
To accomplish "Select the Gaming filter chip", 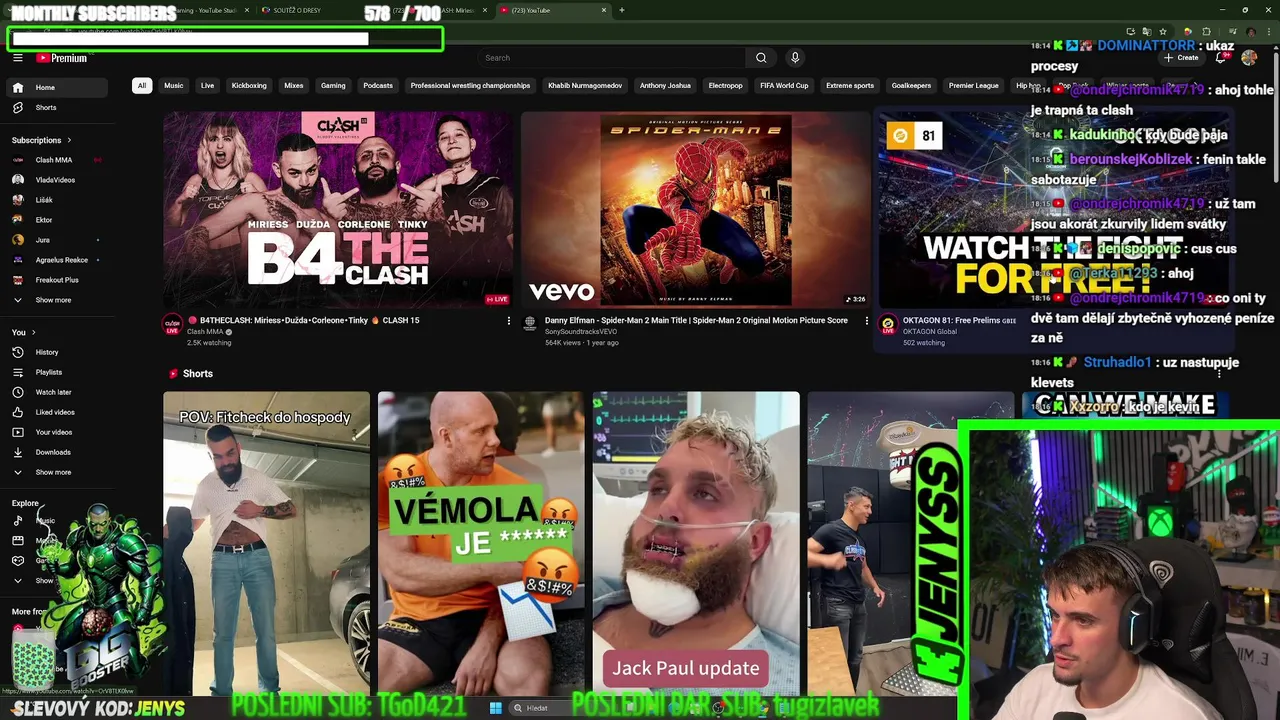I will click(333, 86).
